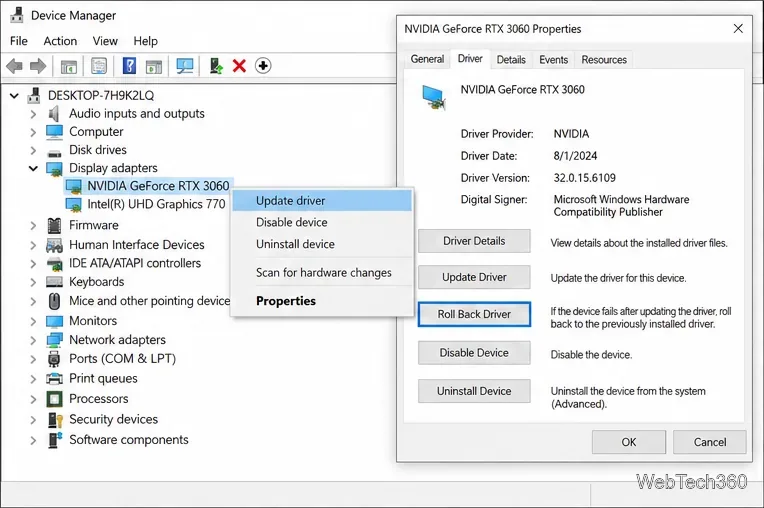
Task: Choose Properties from the context menu
Action: pyautogui.click(x=322, y=301)
